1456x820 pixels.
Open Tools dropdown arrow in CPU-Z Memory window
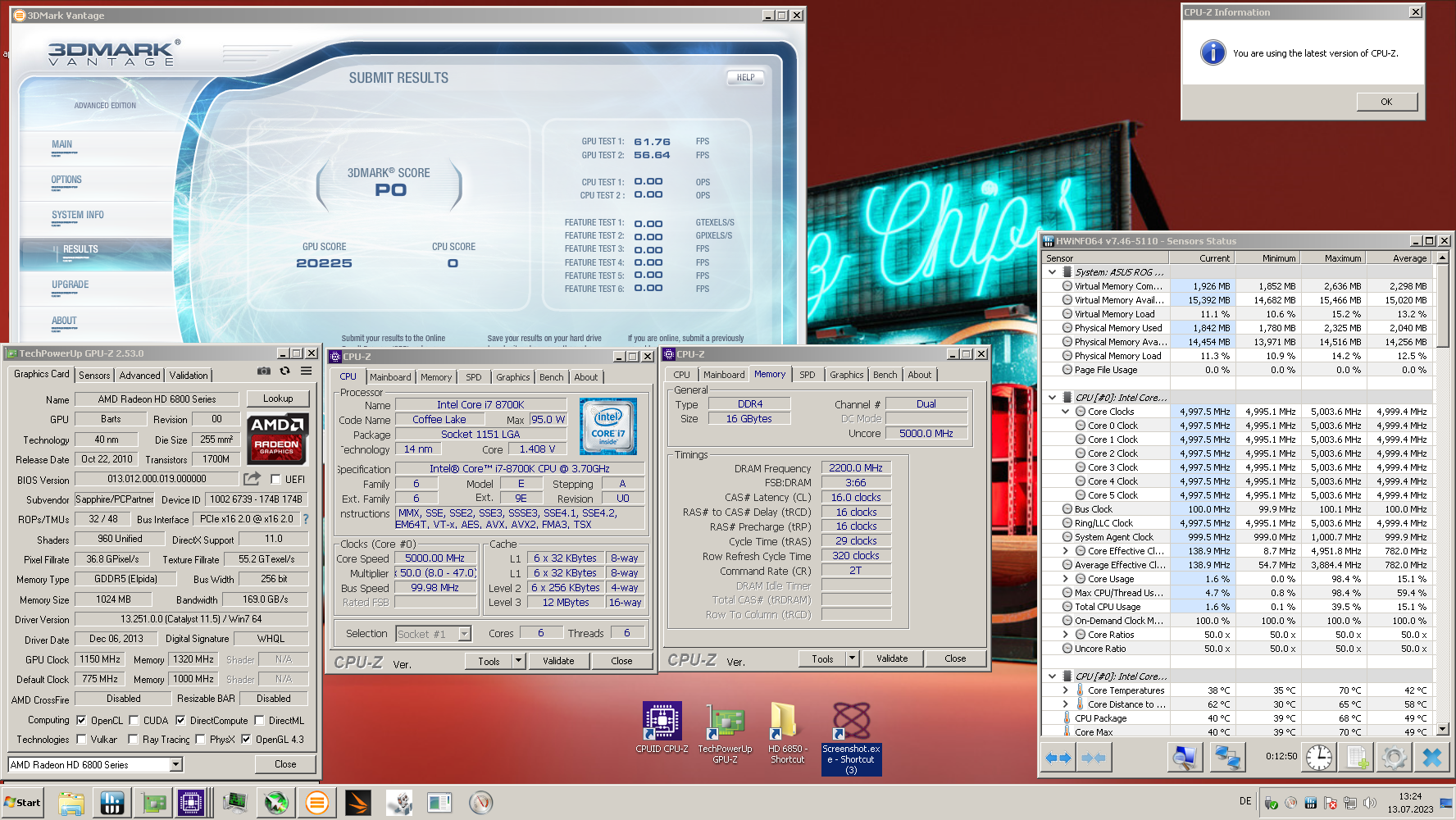(x=853, y=658)
